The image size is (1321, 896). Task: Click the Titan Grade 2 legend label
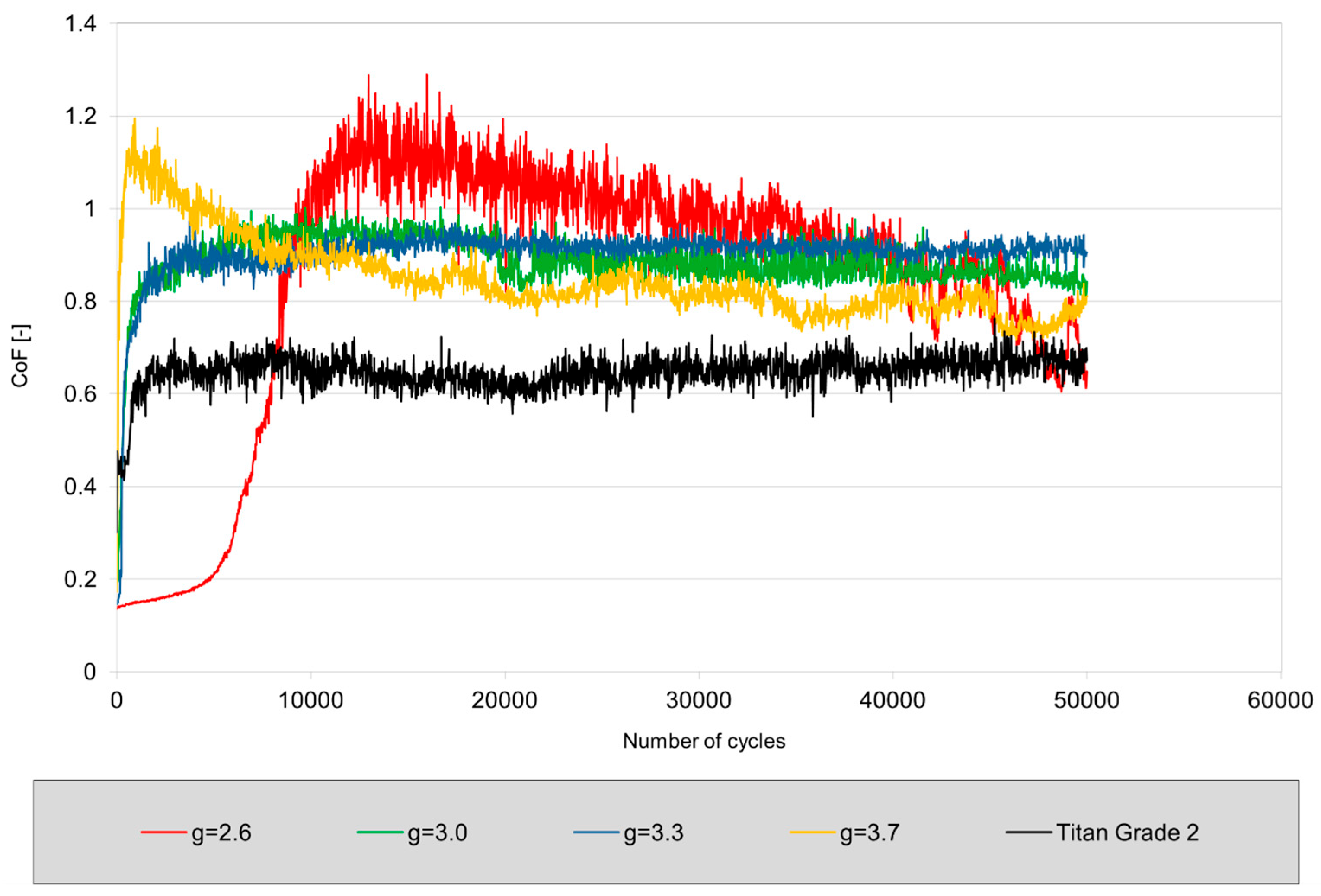click(x=1128, y=832)
